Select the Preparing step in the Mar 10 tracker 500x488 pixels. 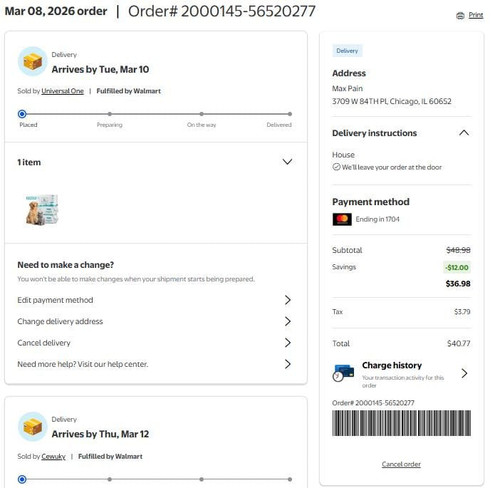click(x=110, y=114)
